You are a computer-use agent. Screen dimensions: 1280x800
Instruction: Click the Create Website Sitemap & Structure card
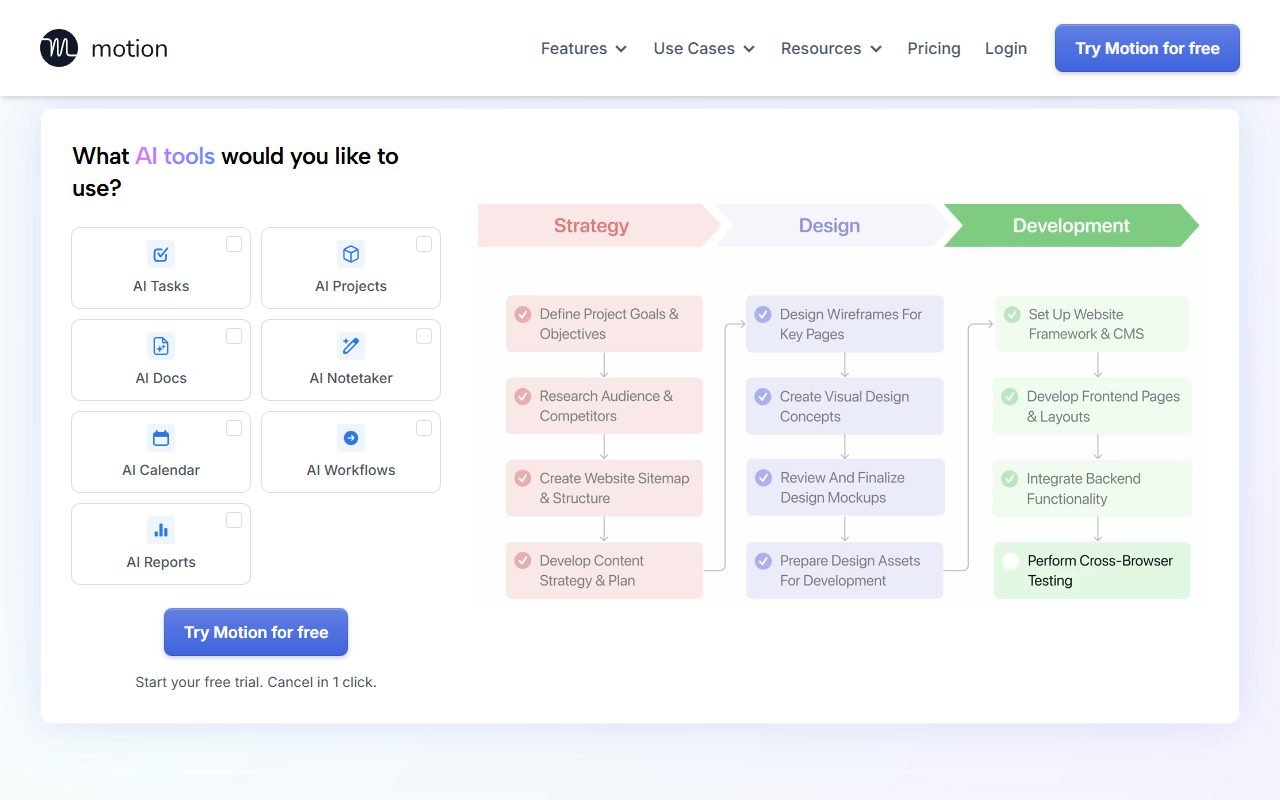click(604, 488)
